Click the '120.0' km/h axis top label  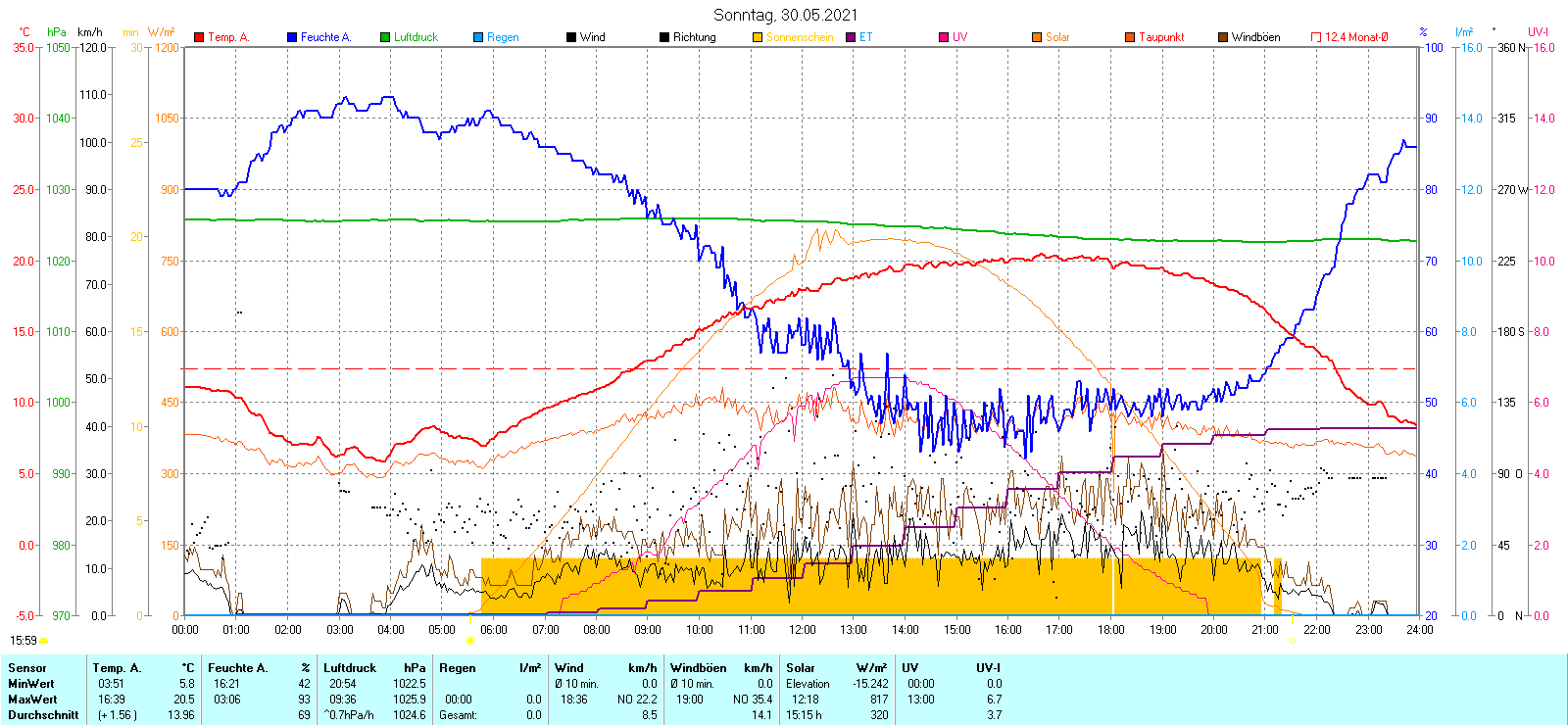93,47
